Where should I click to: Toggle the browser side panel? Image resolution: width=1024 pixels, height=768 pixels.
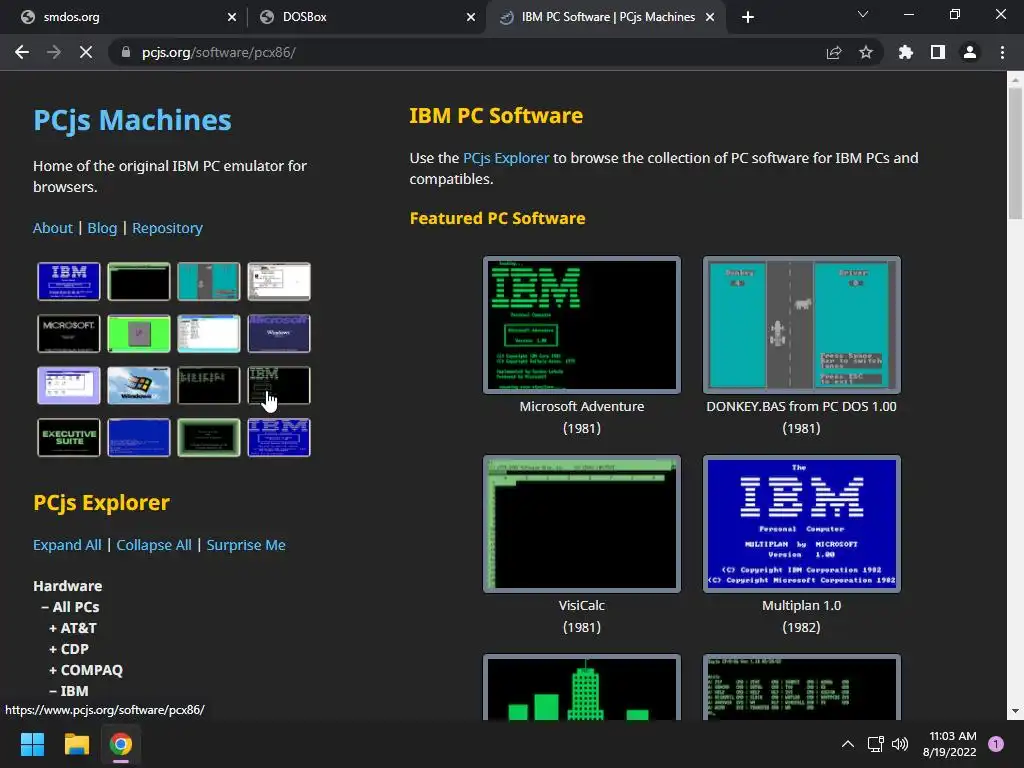click(938, 52)
